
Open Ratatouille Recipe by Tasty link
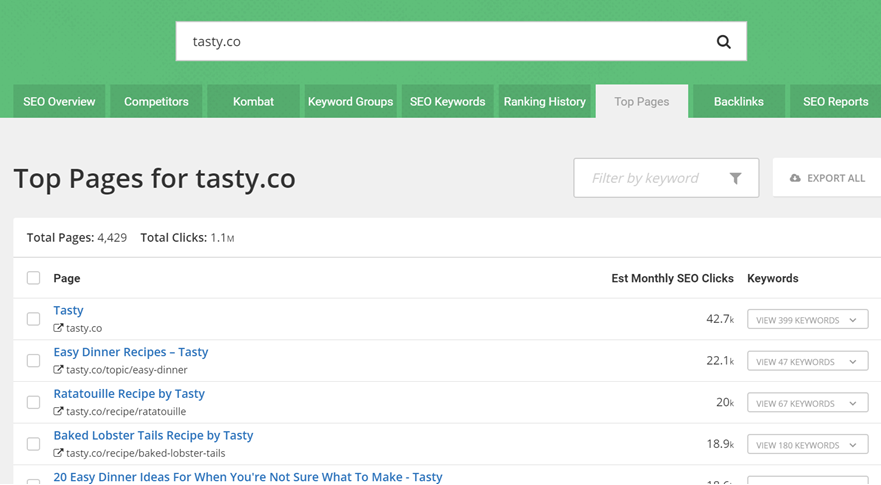point(129,393)
